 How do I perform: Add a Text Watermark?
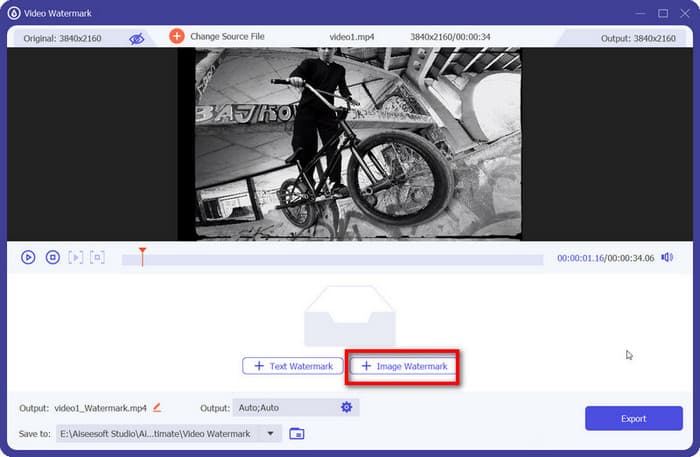pyautogui.click(x=293, y=366)
